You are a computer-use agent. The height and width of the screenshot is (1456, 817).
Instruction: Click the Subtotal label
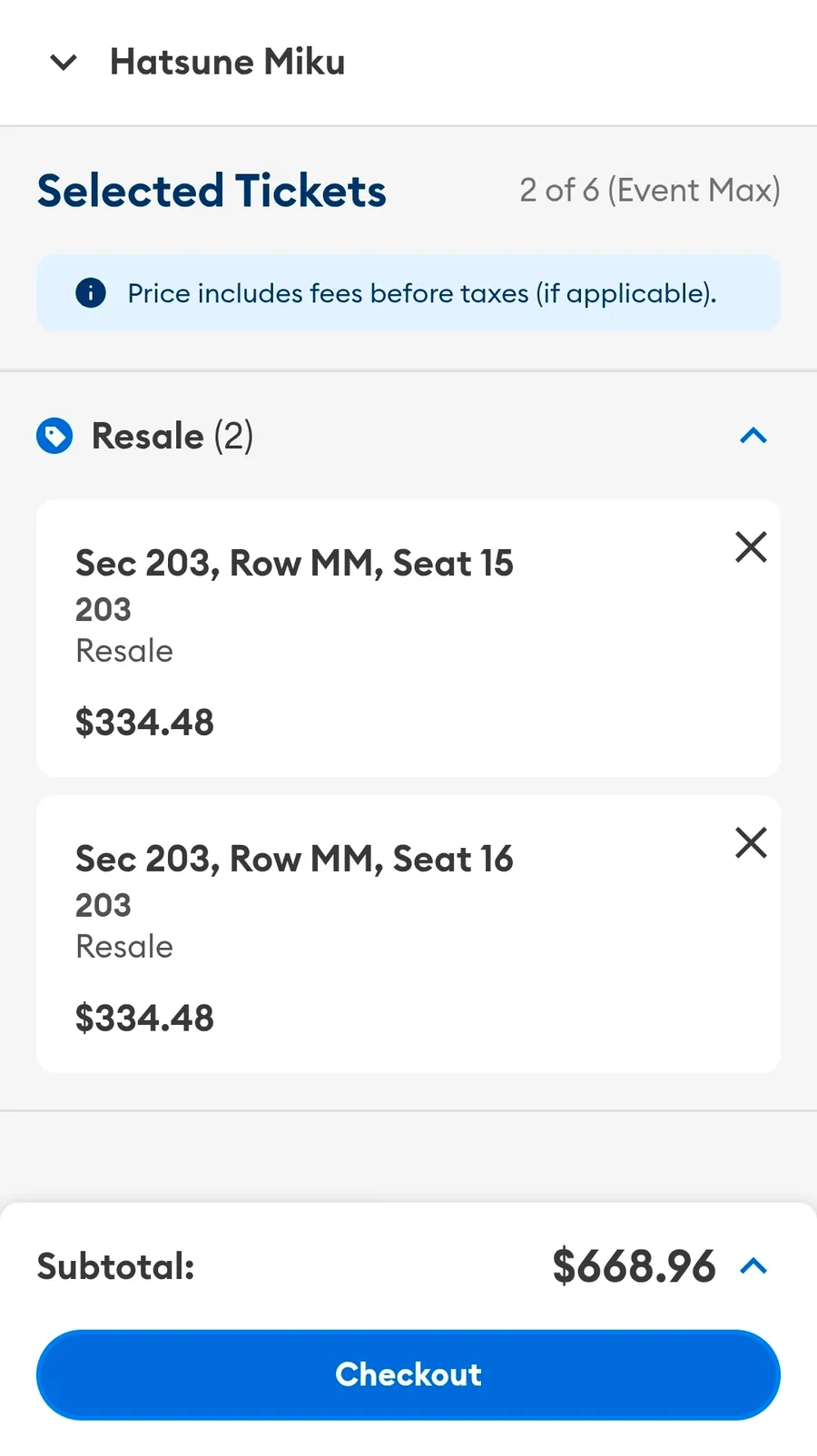pos(115,1266)
